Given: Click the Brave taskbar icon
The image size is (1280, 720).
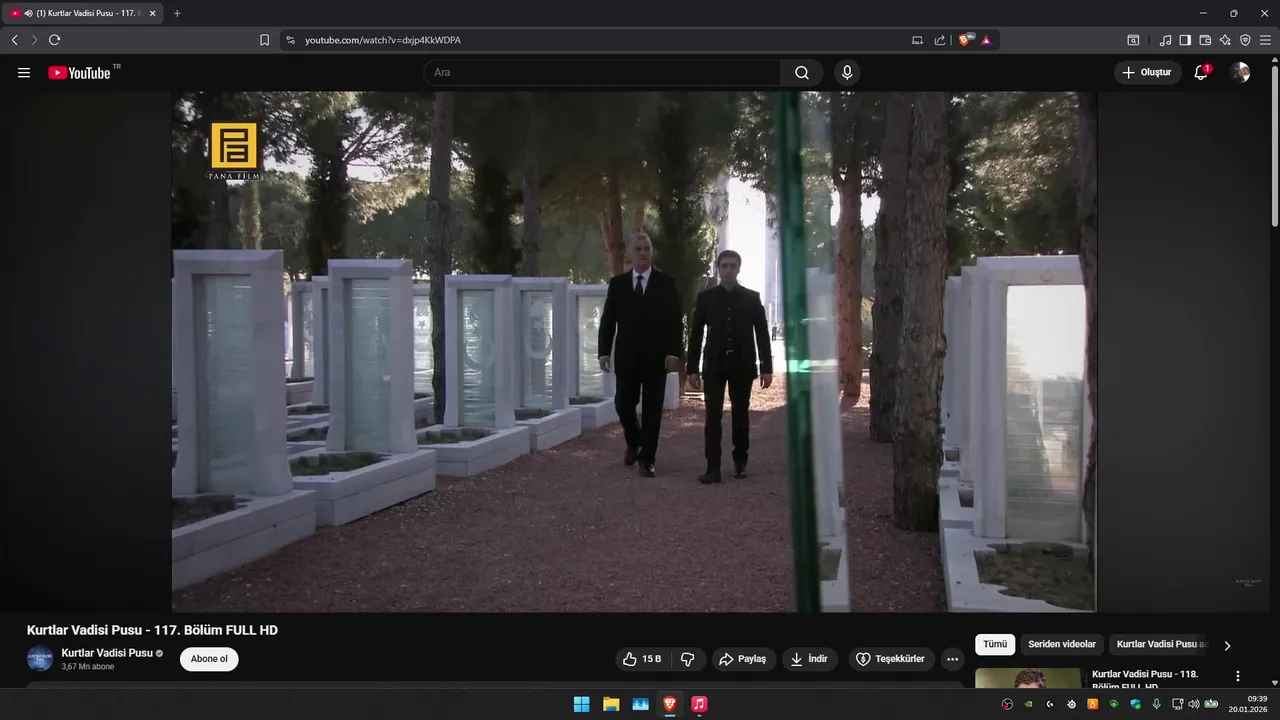Looking at the screenshot, I should [669, 704].
